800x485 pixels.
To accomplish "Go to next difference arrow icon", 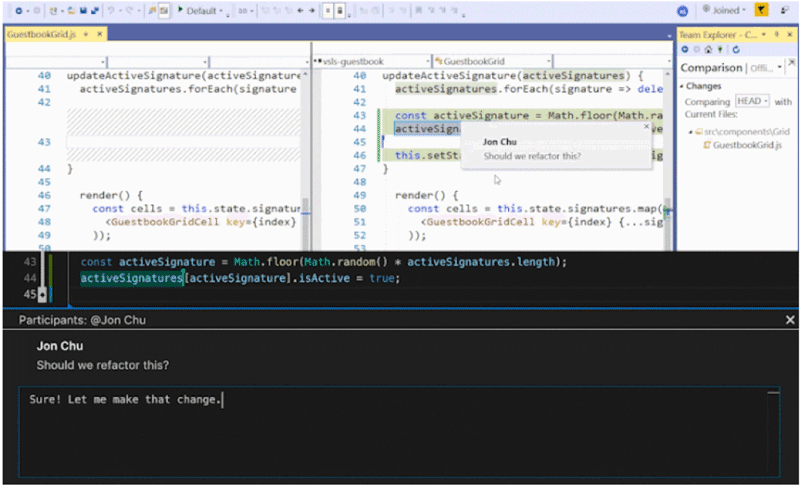I will click(x=311, y=11).
